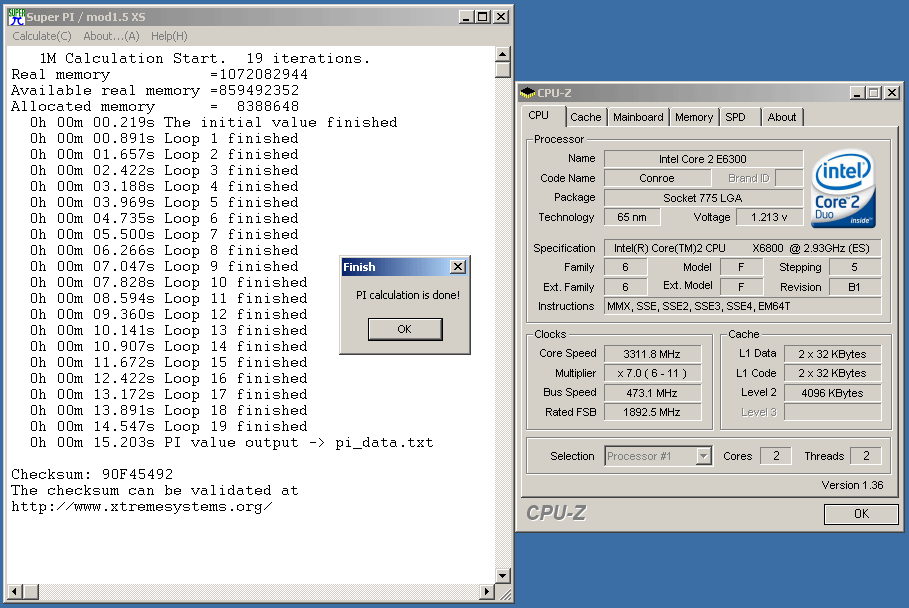
Task: Click the CPU-Z title bar chip icon
Action: [x=528, y=93]
